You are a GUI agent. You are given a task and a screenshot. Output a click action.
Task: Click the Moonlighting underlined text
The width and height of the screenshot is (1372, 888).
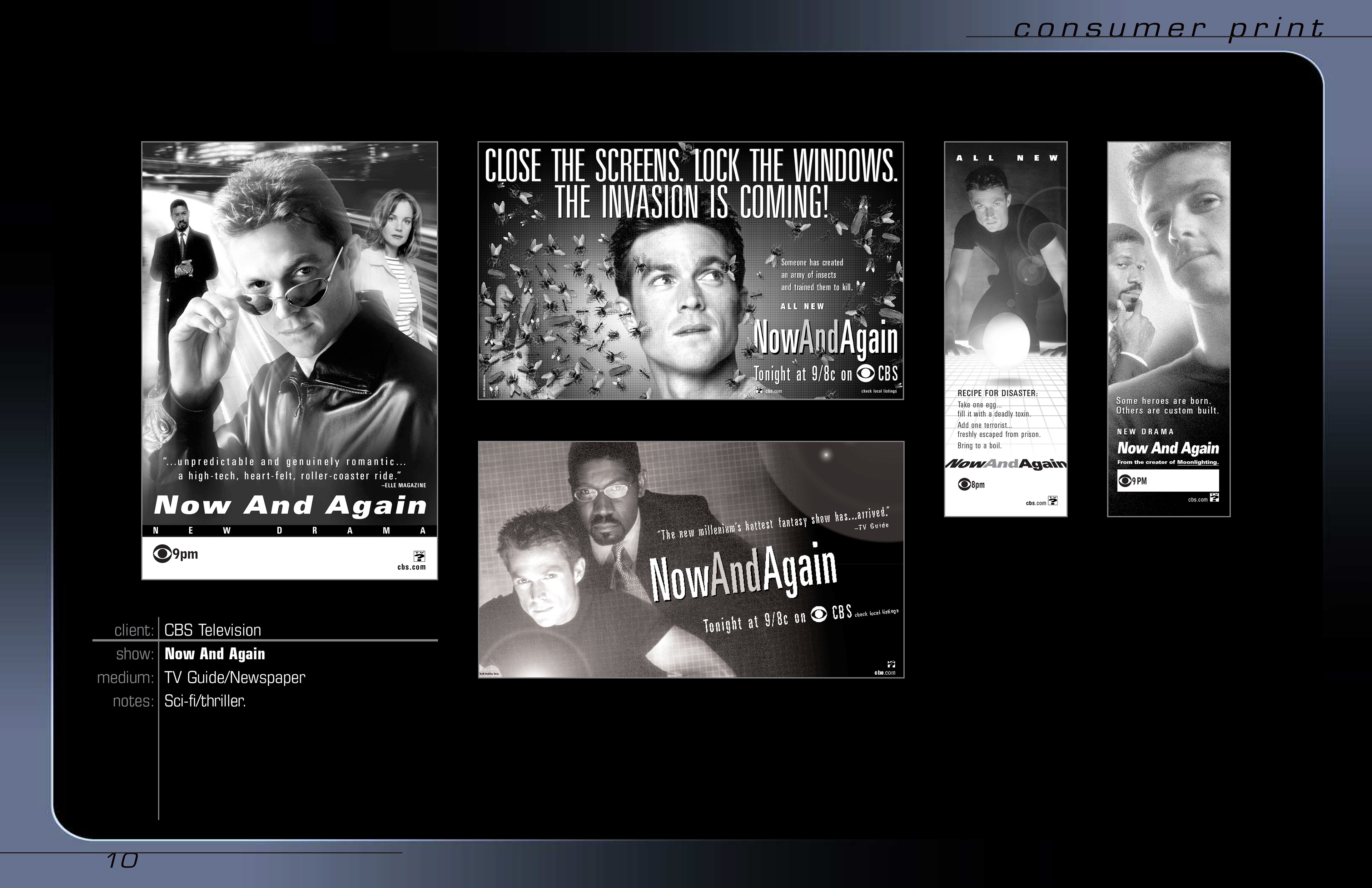click(1197, 462)
